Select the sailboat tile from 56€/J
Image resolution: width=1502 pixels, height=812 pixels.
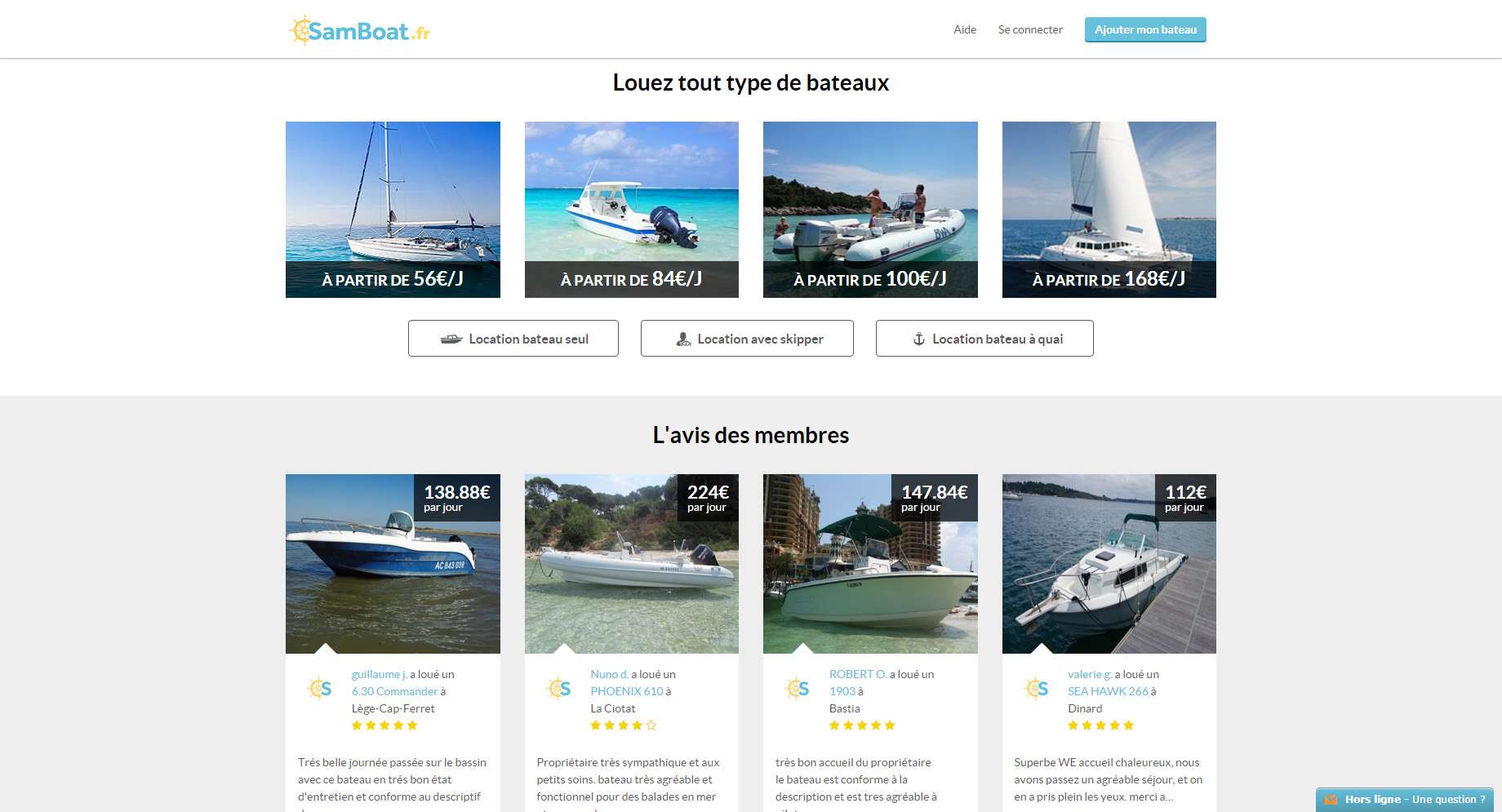pyautogui.click(x=393, y=210)
